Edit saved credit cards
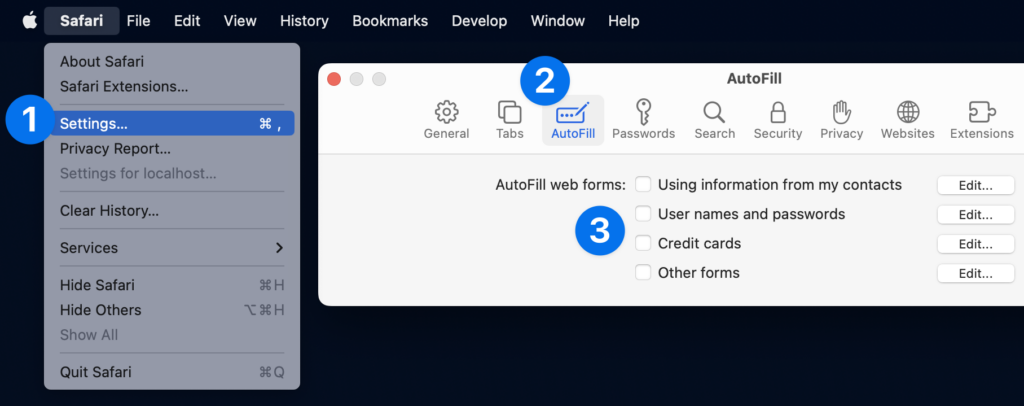 pos(976,244)
